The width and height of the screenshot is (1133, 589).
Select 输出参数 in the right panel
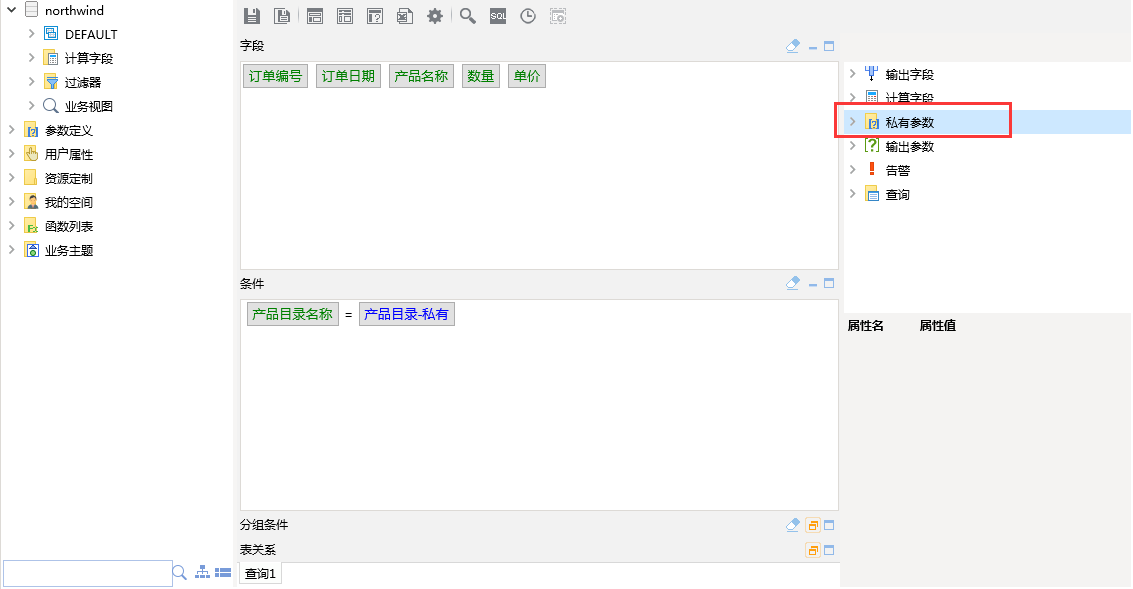(x=910, y=147)
